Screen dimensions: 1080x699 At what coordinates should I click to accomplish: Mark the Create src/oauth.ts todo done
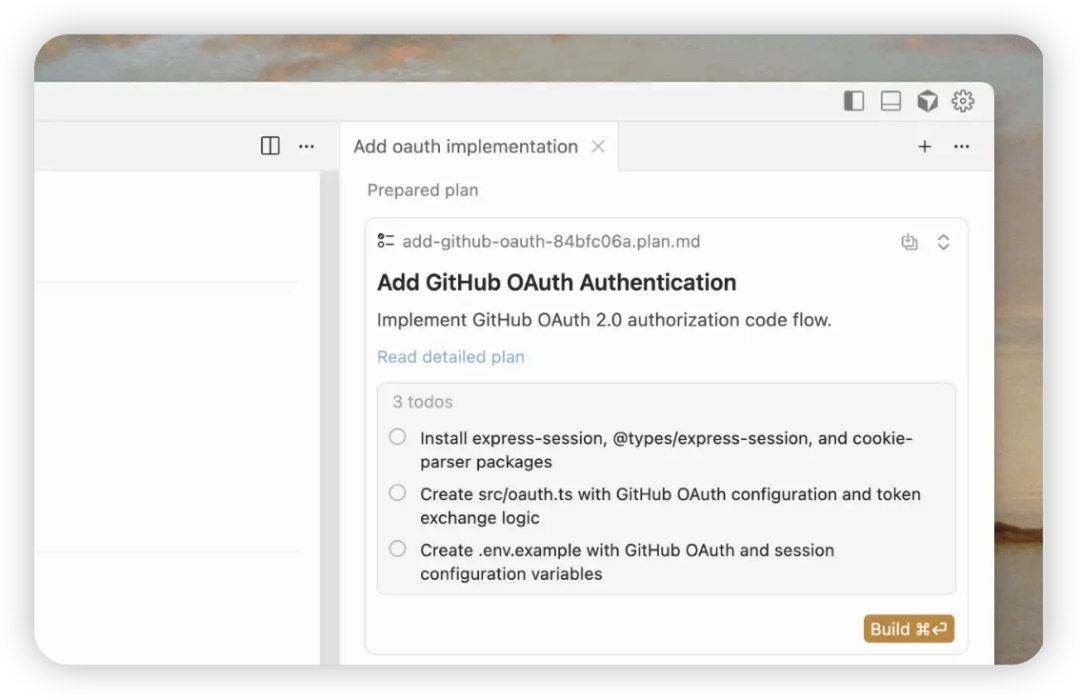point(397,492)
